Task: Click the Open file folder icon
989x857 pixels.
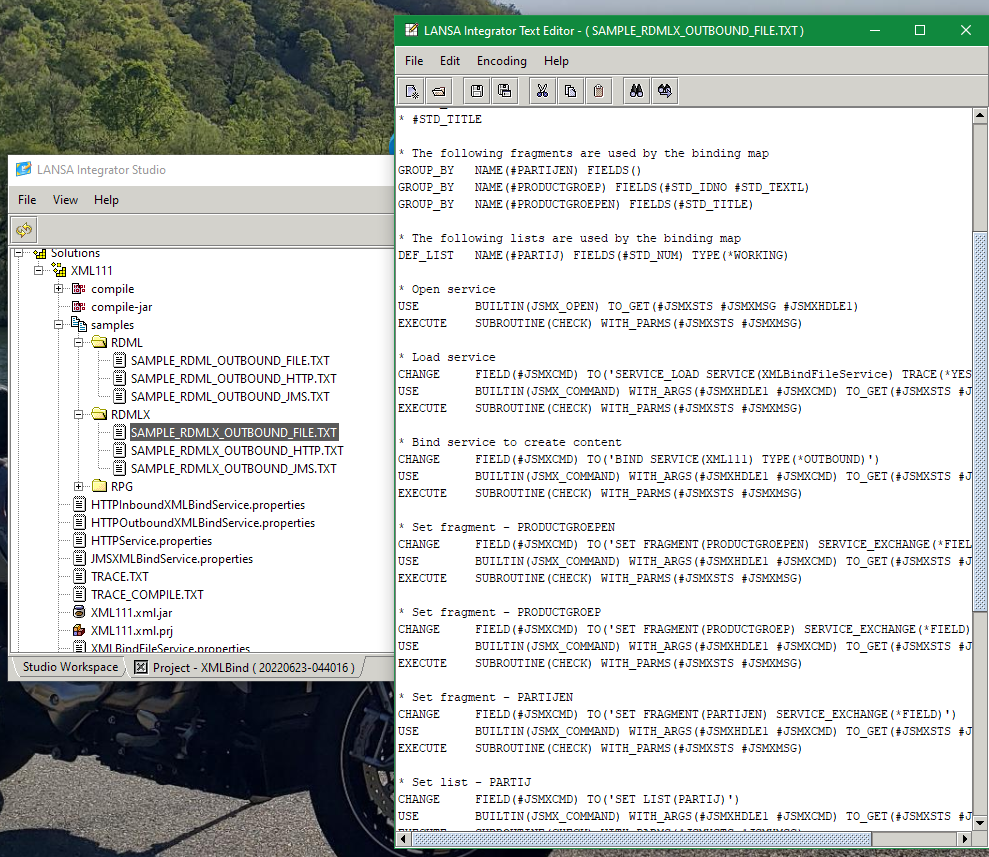Action: pyautogui.click(x=440, y=91)
